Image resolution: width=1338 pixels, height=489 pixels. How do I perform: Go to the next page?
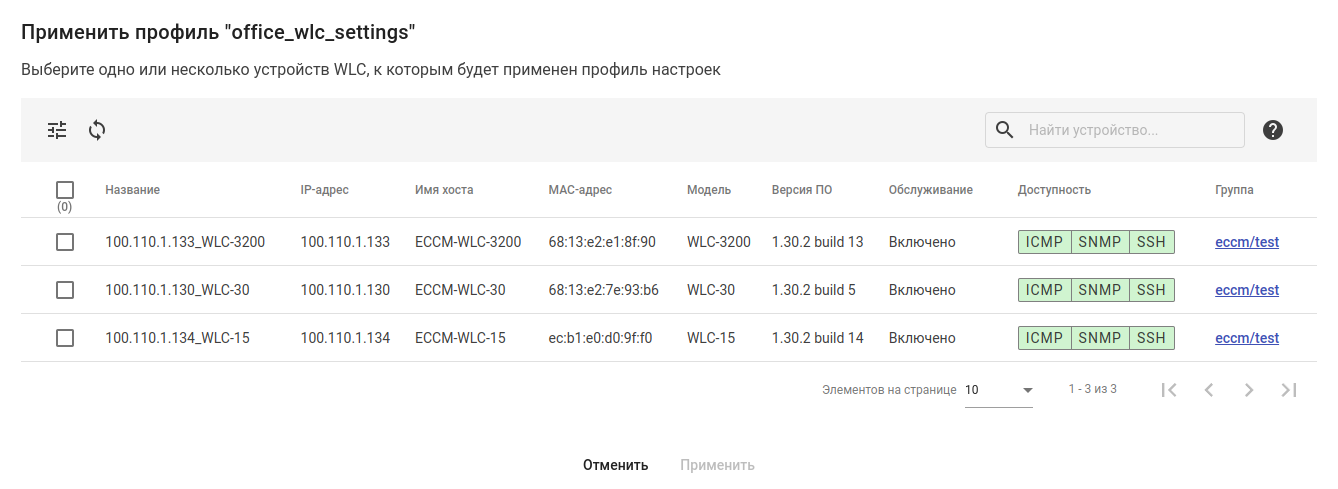1249,390
